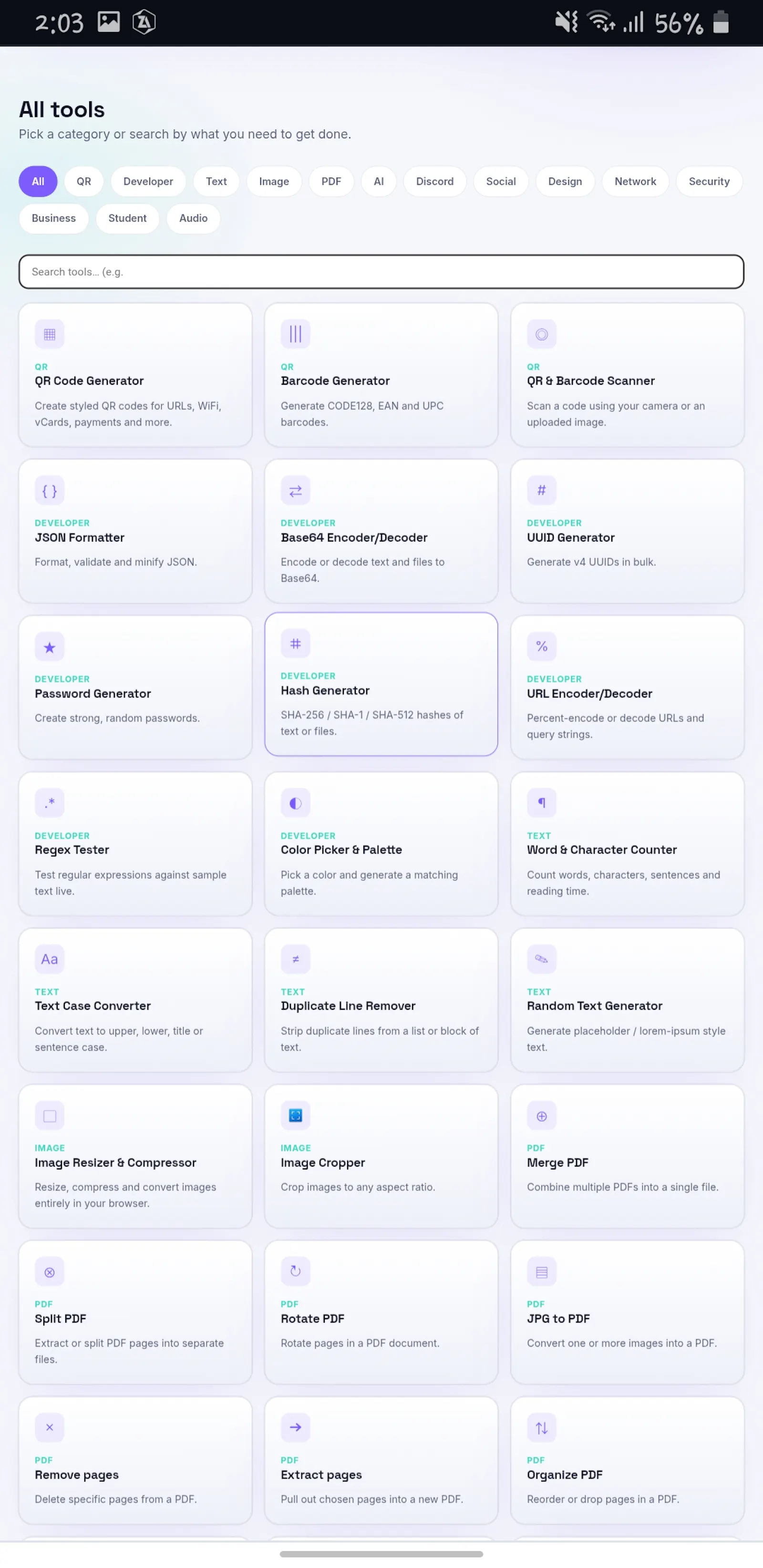Filter by Business category
Viewport: 763px width, 1568px height.
[53, 218]
